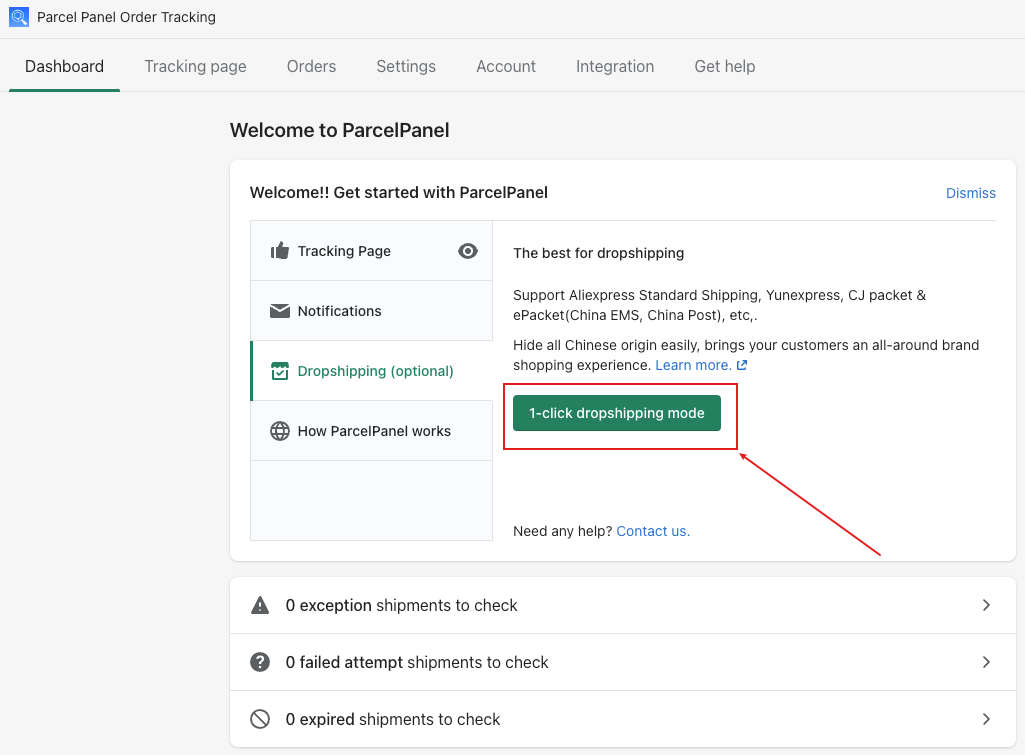Click the question mark failed attempt icon
This screenshot has width=1025, height=755.
(260, 662)
